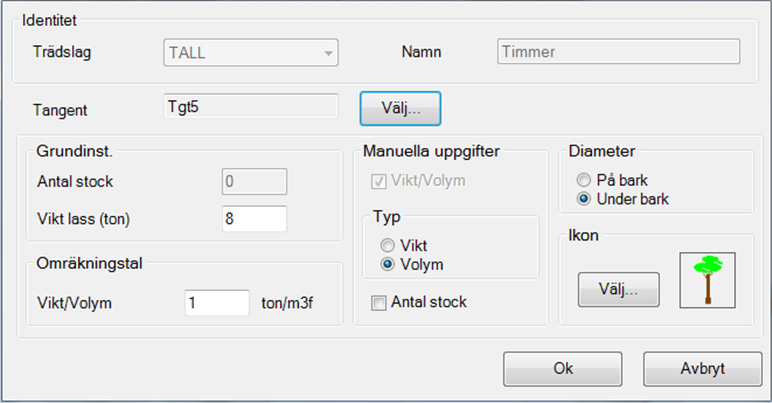
Task: Choose the Vikt type radio button
Action: tap(387, 245)
